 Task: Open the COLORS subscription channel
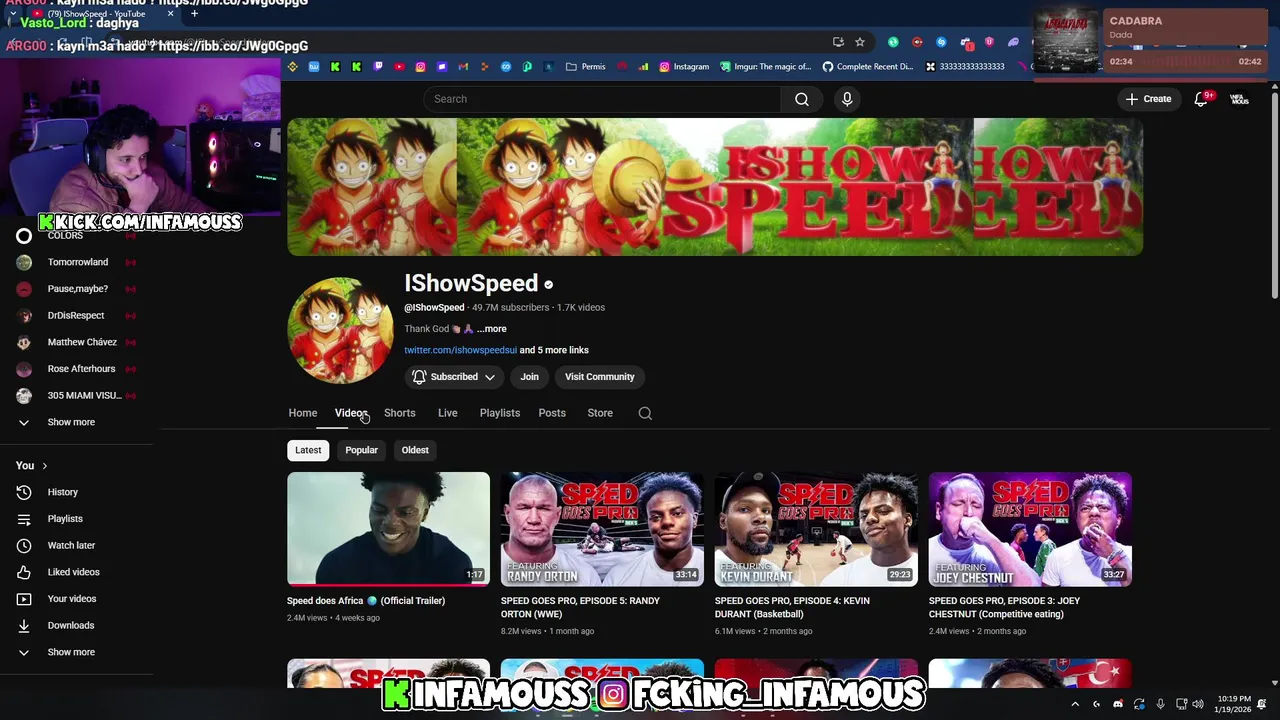65,236
